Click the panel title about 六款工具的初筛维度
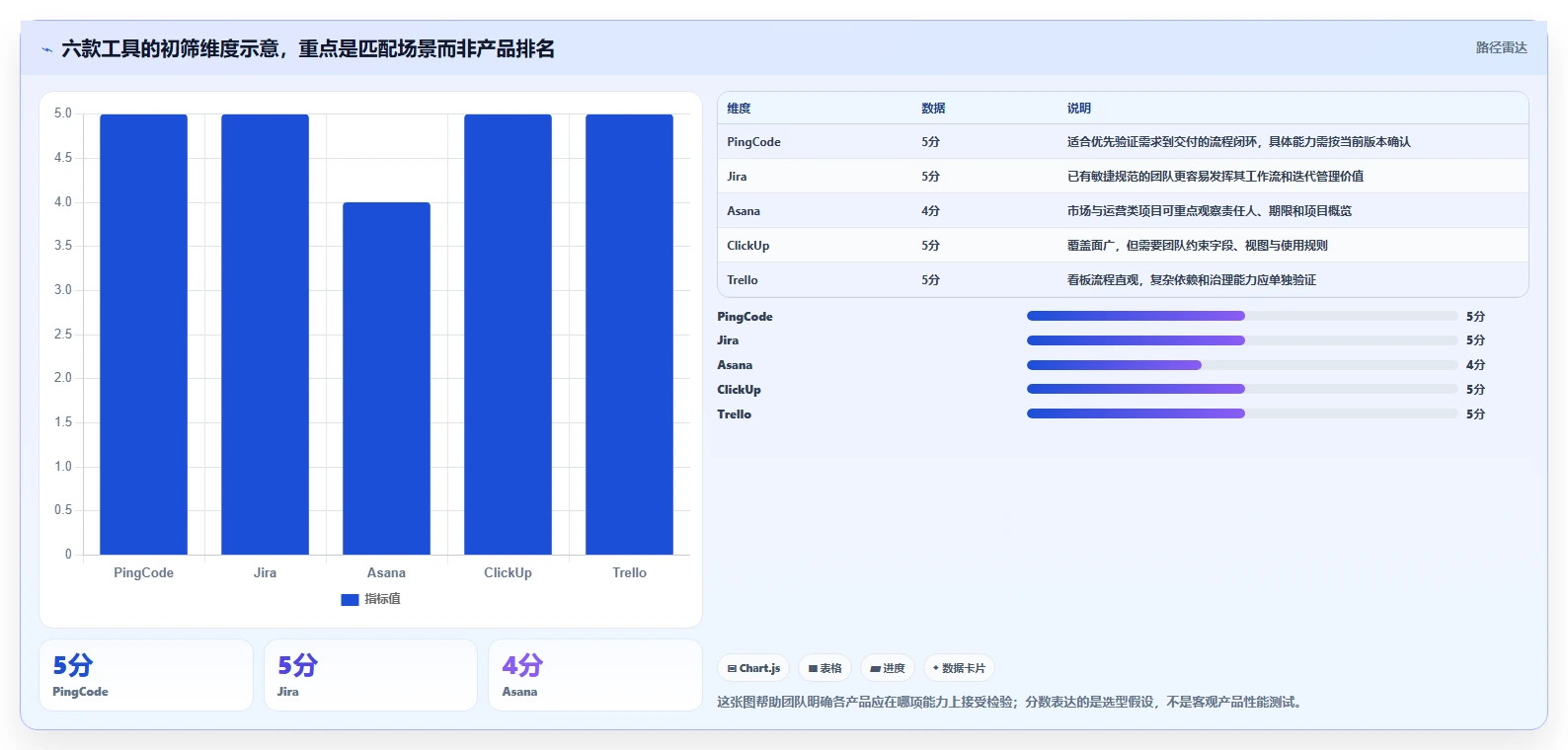 pyautogui.click(x=308, y=48)
